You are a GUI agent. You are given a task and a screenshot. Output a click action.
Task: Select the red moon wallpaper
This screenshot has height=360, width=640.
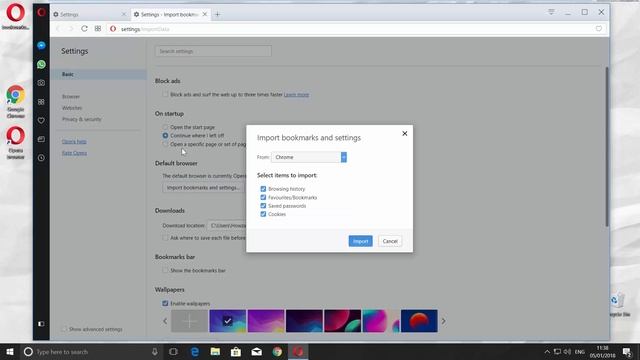pyautogui.click(x=419, y=321)
